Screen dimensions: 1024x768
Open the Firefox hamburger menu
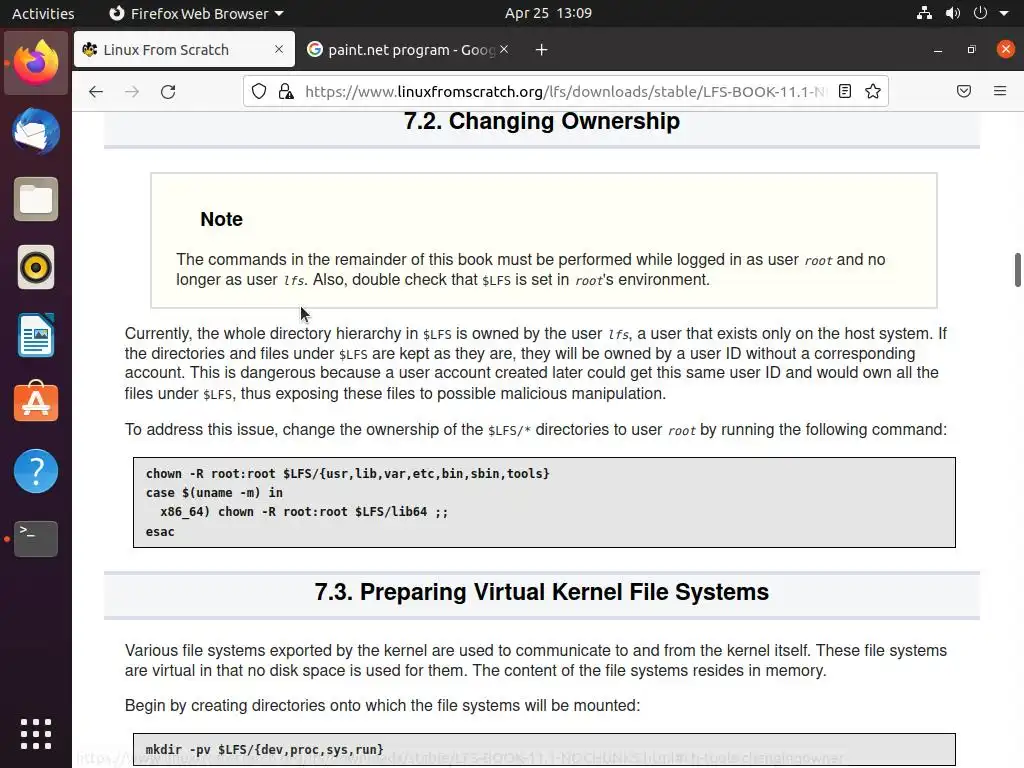coord(1000,91)
